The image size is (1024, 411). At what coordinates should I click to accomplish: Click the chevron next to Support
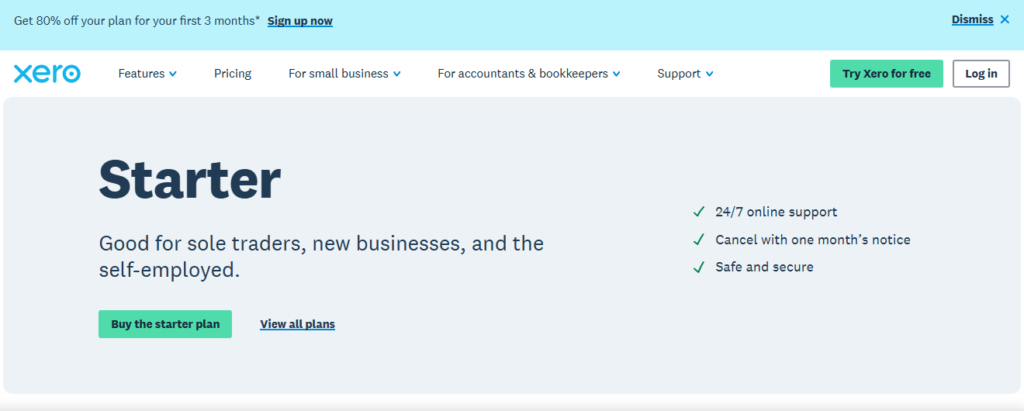(709, 74)
